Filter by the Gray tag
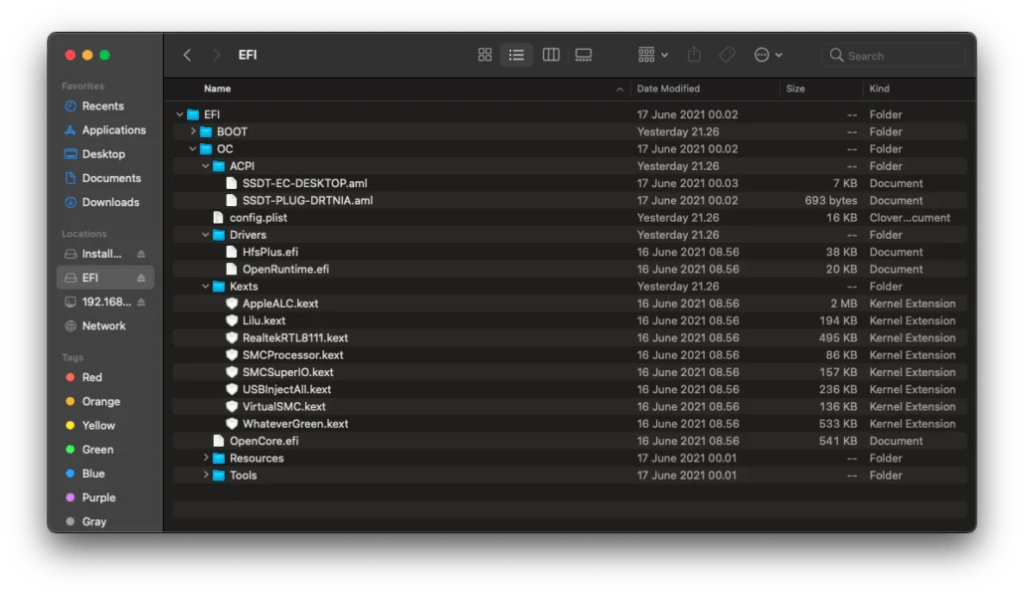1024x595 pixels. [x=86, y=522]
